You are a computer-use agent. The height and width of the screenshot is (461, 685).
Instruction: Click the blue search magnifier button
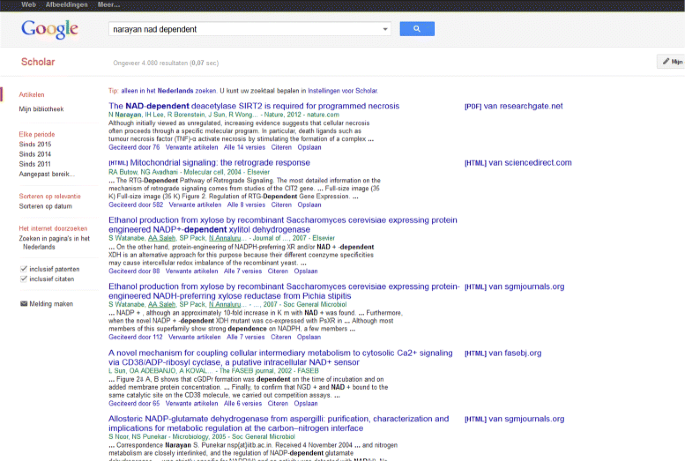click(x=417, y=29)
